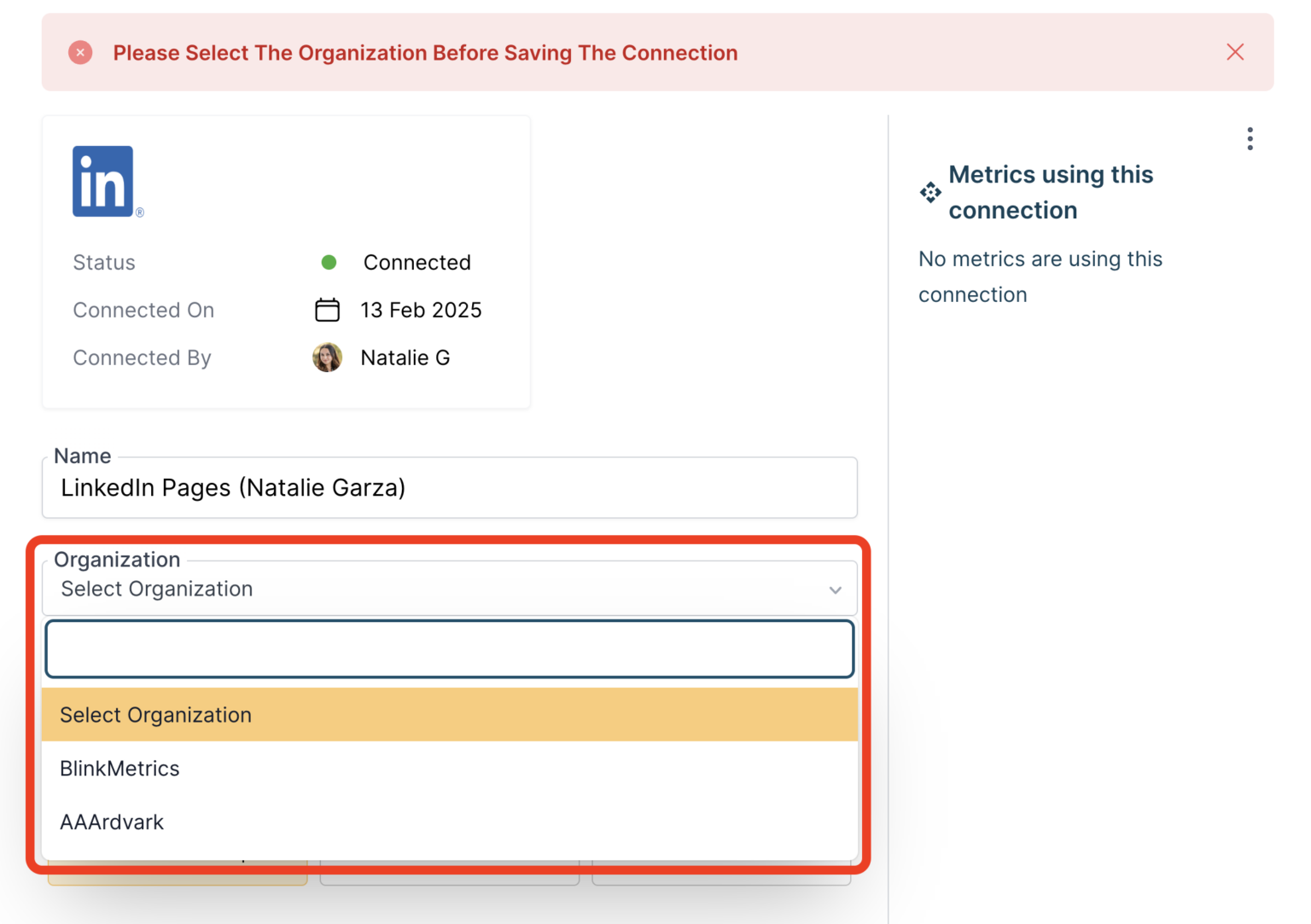Click the red error icon in the banner

80,52
